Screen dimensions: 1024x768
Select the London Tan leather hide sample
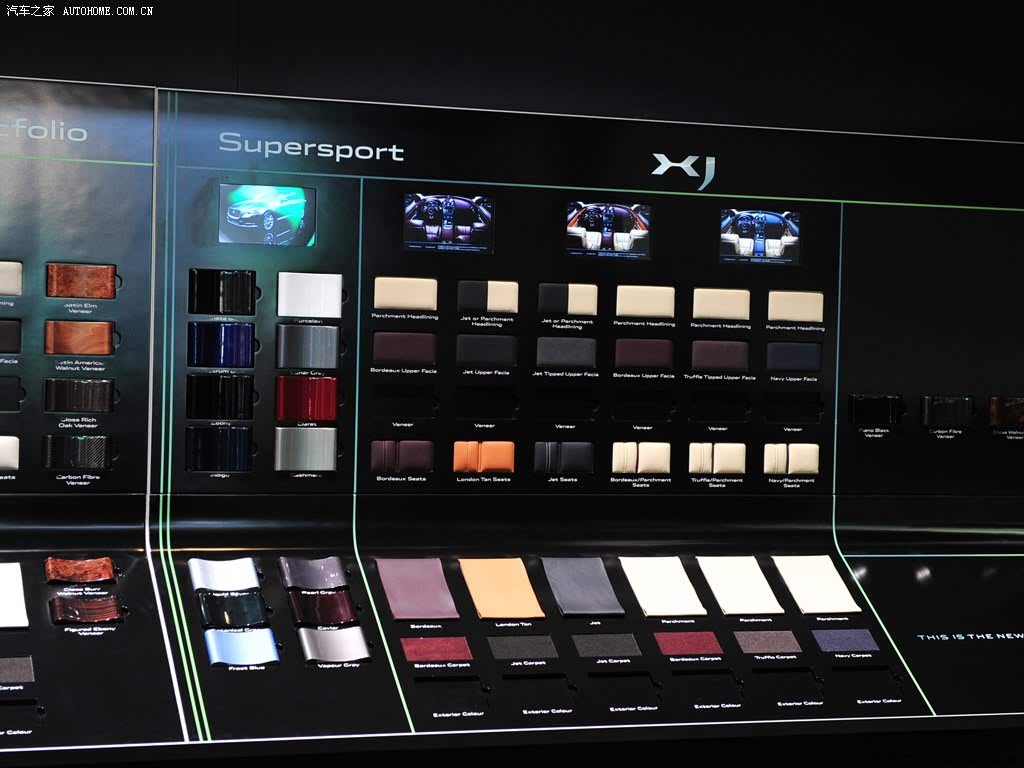click(501, 588)
